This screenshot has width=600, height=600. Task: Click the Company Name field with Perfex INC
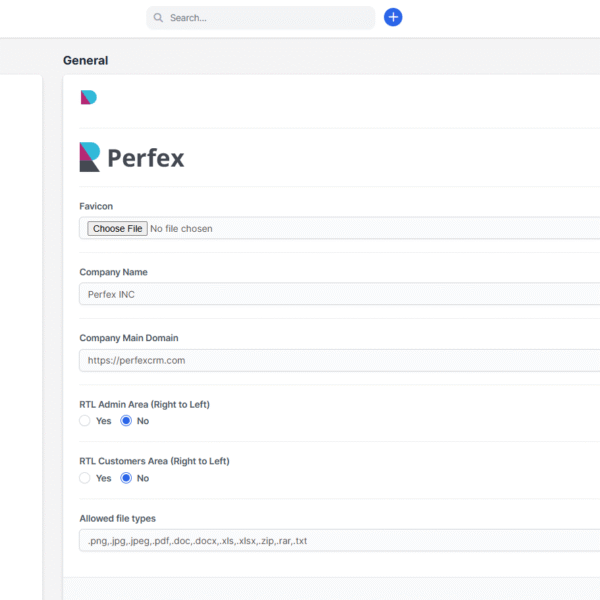(340, 294)
